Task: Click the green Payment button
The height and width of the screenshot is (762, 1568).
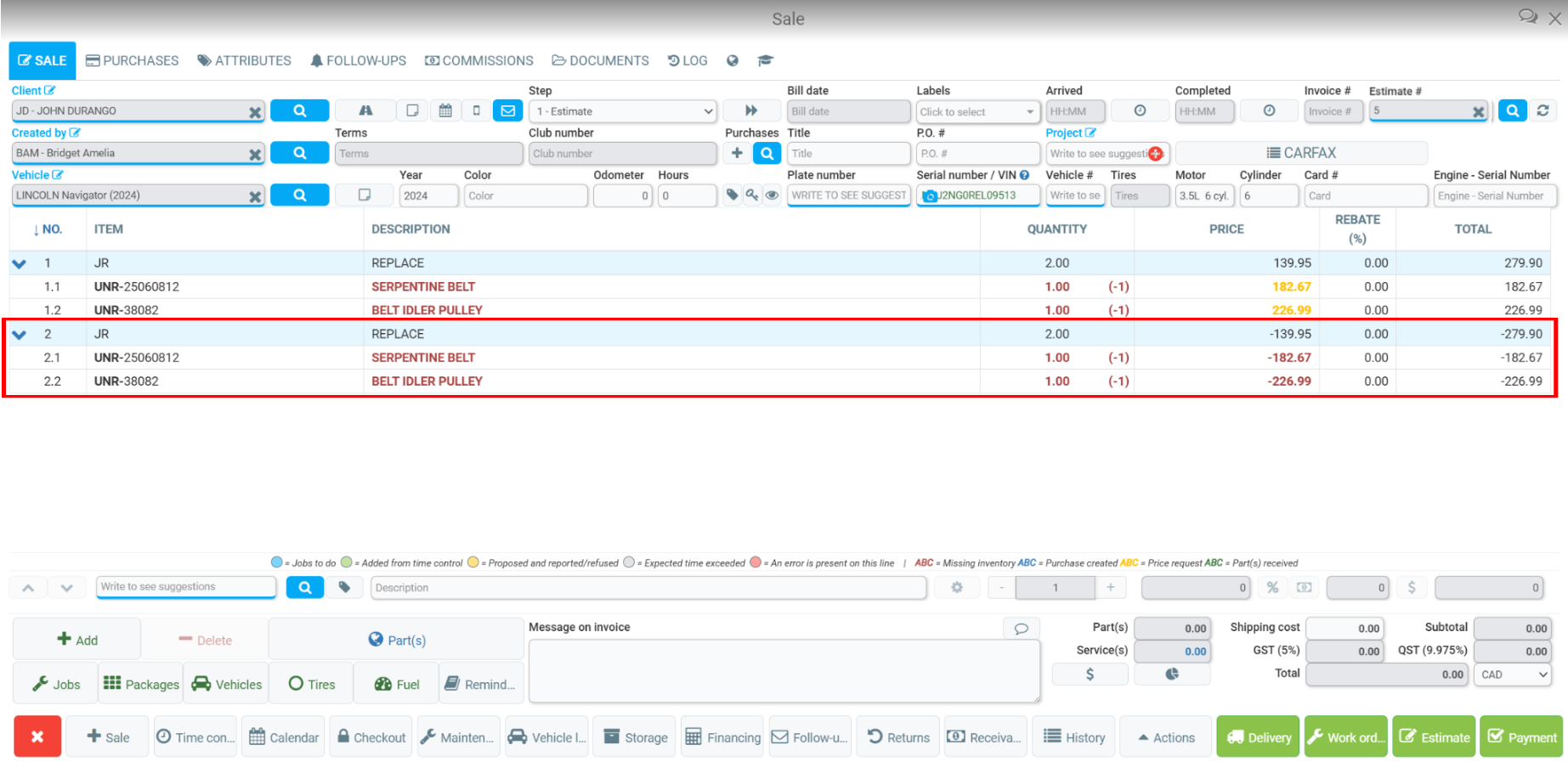Action: 1521,737
